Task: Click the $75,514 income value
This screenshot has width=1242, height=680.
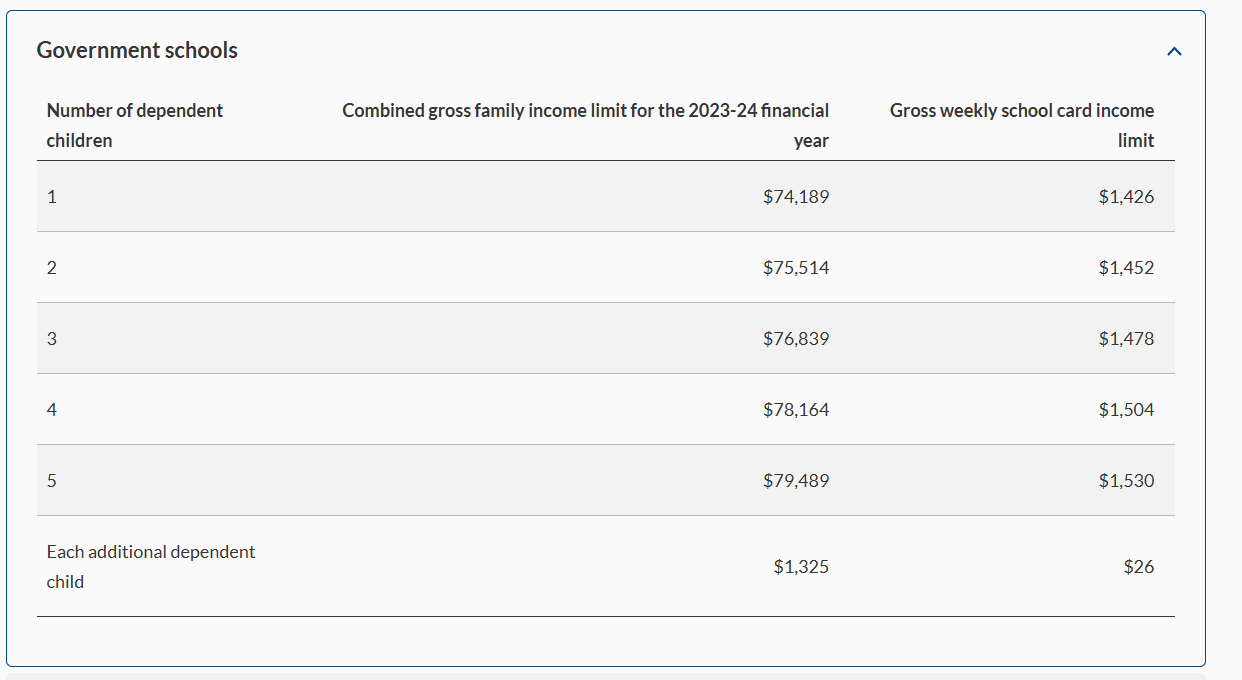Action: pos(796,268)
